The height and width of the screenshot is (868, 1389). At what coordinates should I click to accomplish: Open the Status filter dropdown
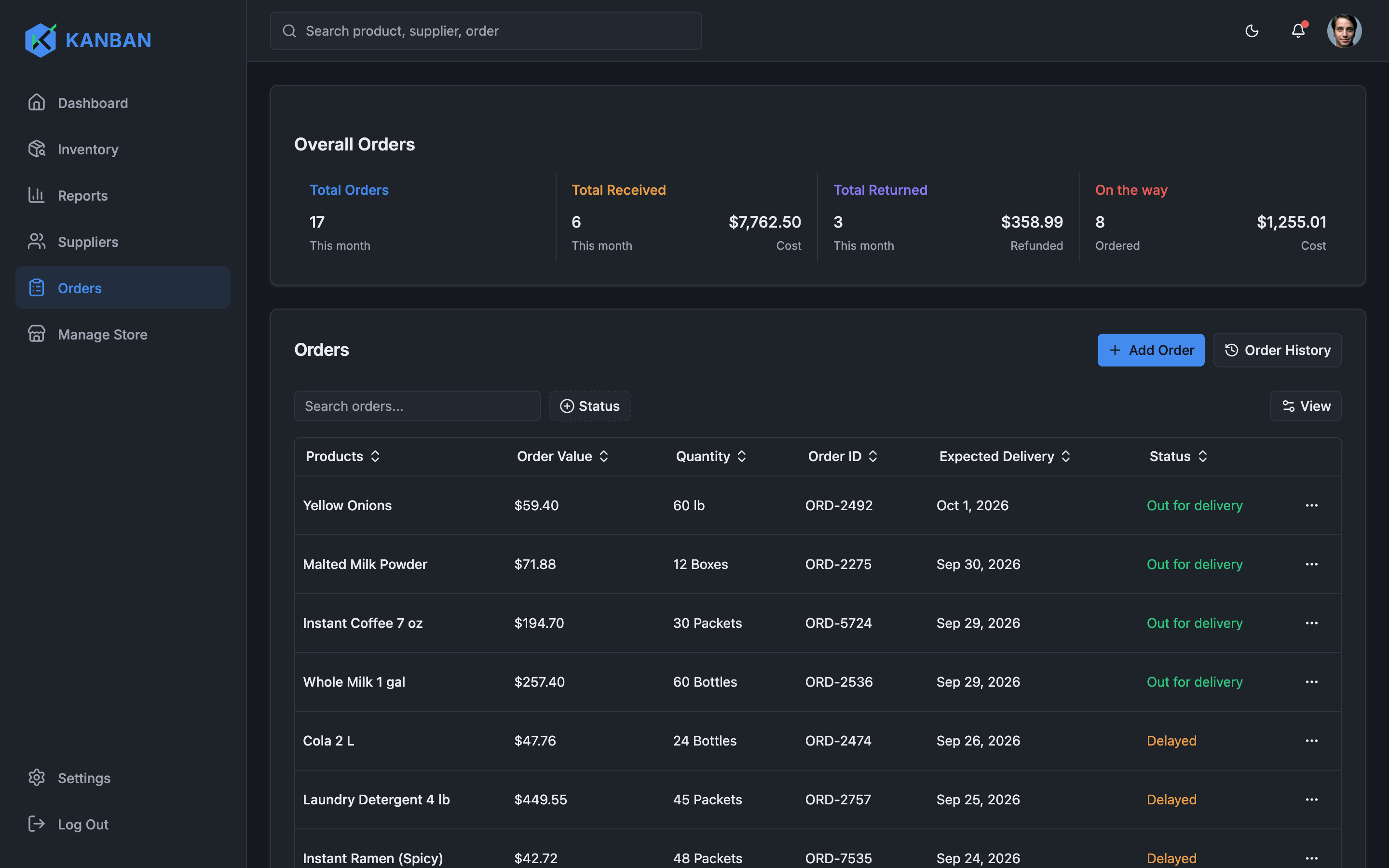[589, 406]
